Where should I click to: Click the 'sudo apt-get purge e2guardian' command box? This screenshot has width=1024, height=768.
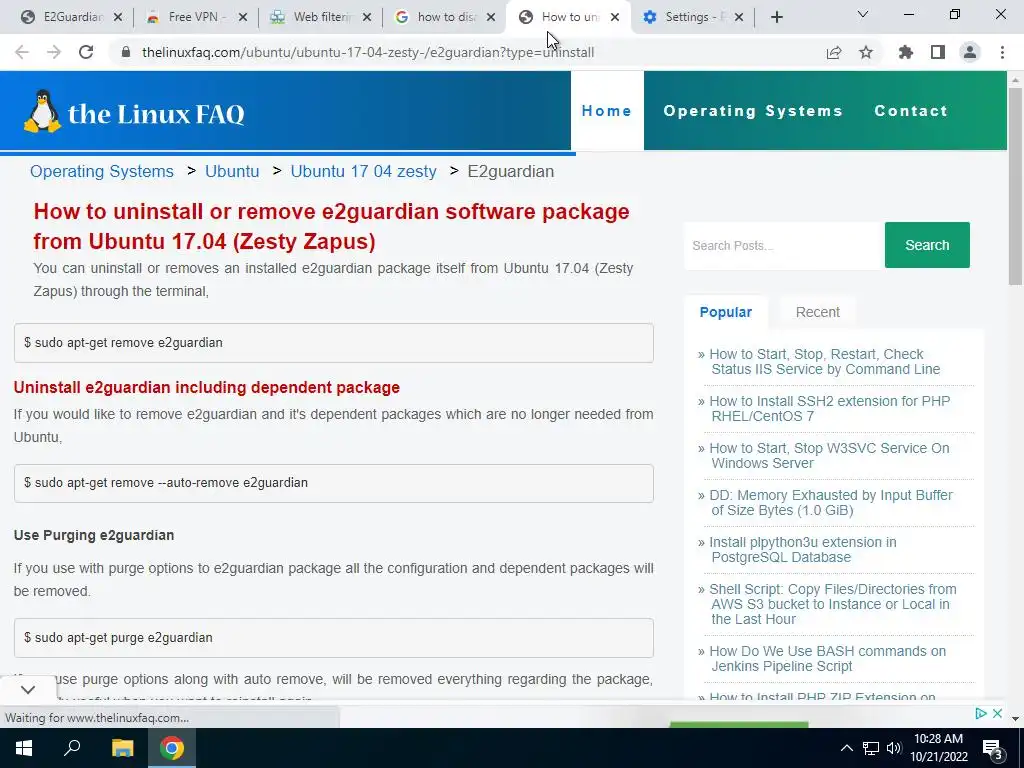point(334,638)
